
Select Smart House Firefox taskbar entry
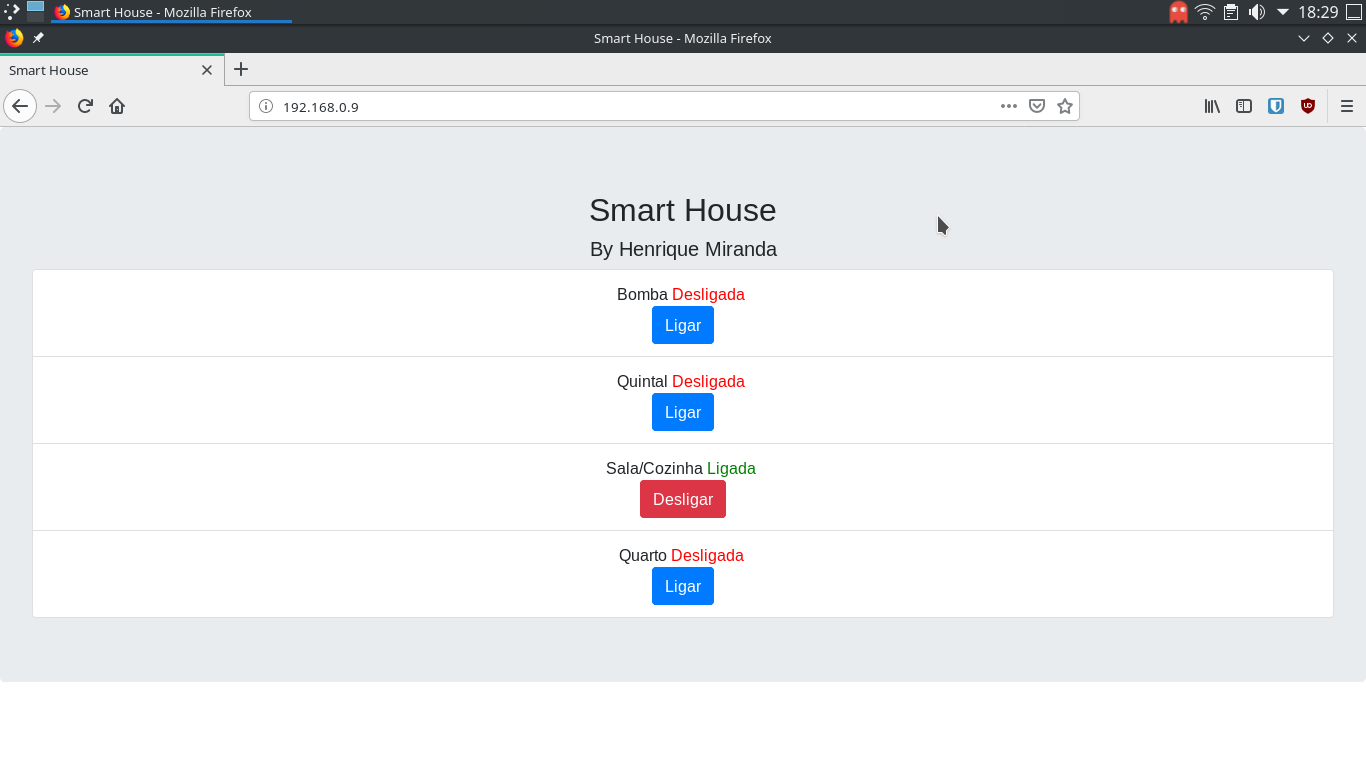coord(171,12)
